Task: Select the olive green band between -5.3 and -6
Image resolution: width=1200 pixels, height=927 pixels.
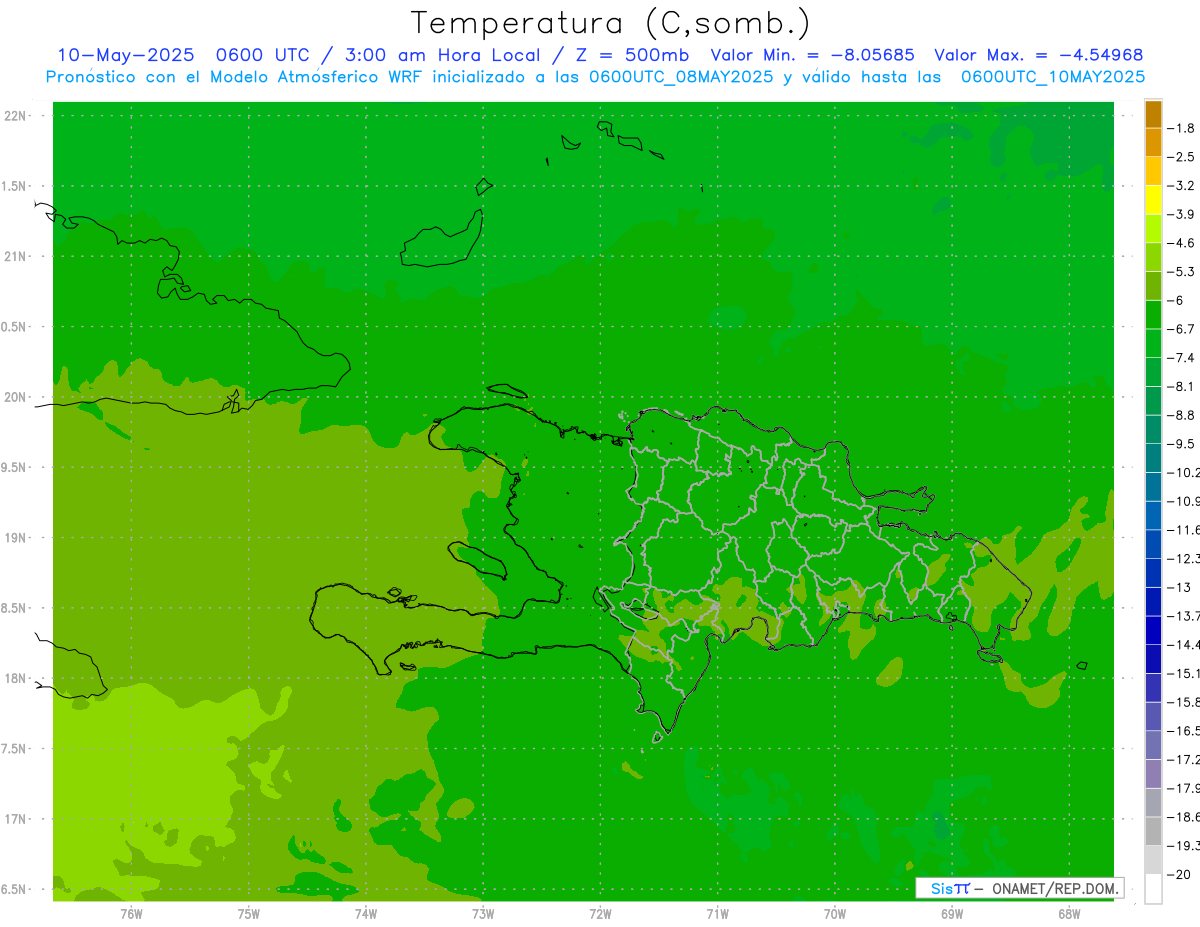Action: click(x=1153, y=286)
